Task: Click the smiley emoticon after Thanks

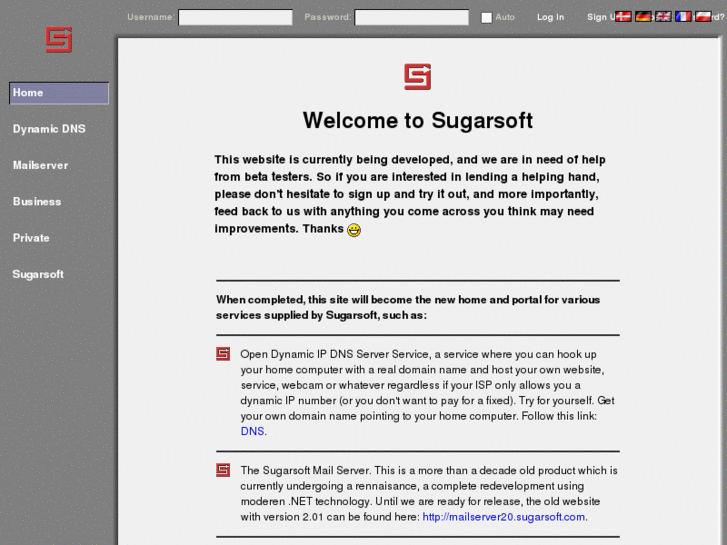Action: 354,230
